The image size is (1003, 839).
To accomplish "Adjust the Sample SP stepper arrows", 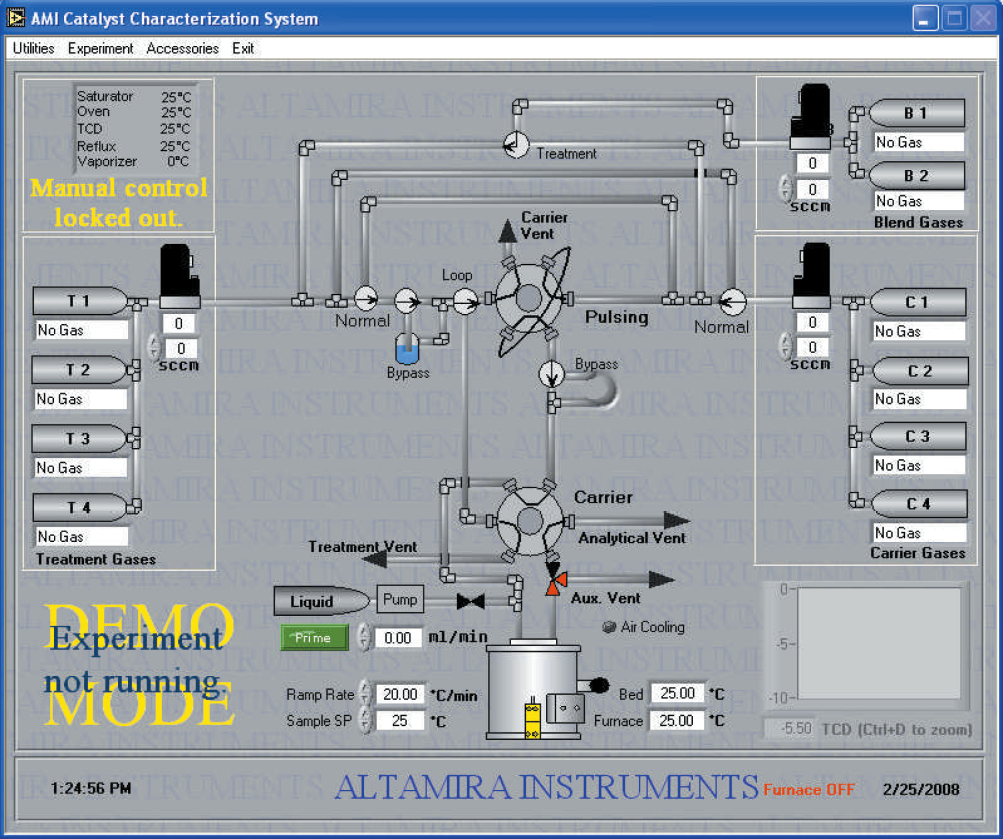I will (365, 720).
